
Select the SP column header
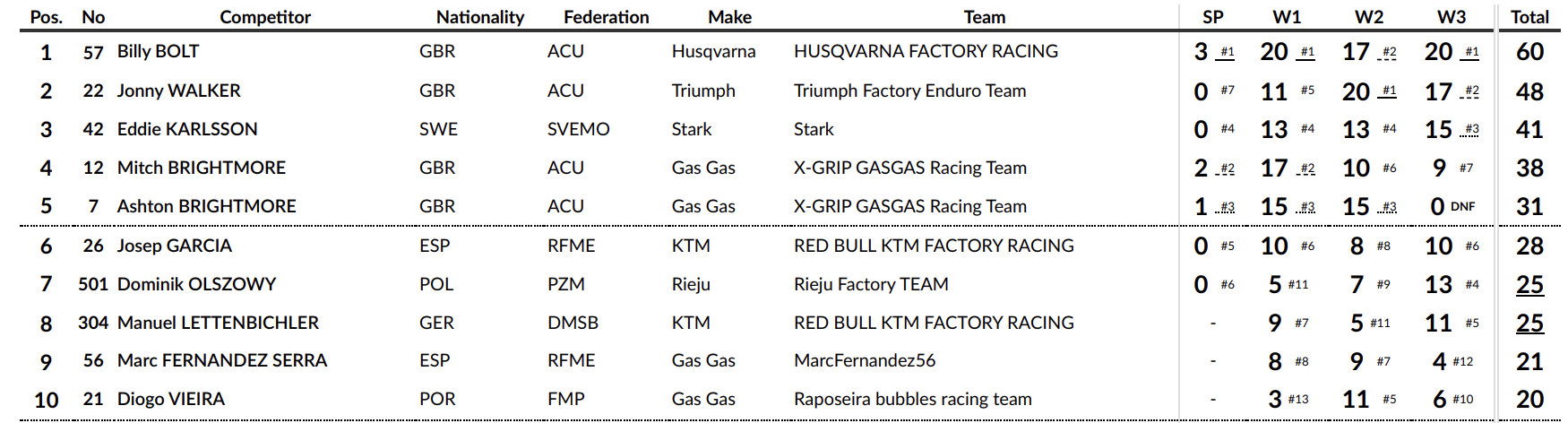[x=1213, y=17]
